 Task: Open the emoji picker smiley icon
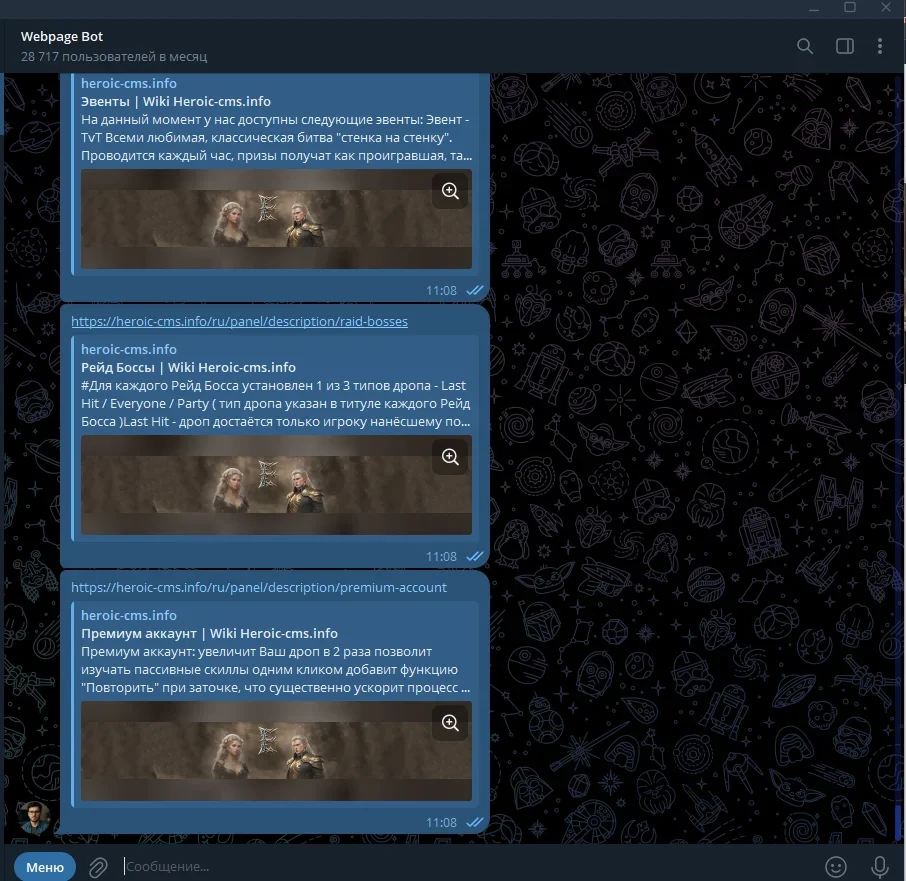click(836, 866)
